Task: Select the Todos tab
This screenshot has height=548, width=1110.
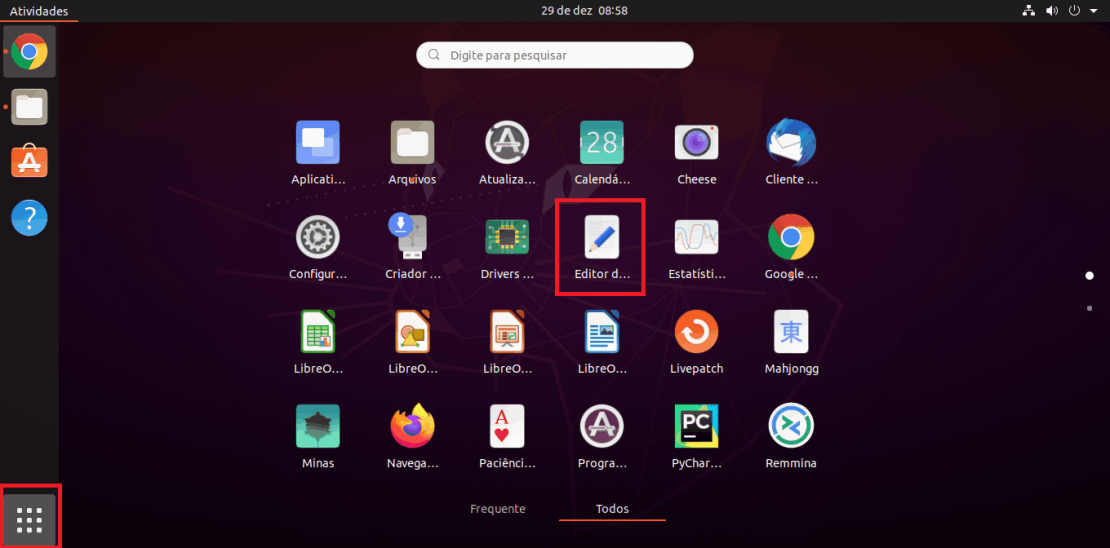Action: (x=612, y=508)
